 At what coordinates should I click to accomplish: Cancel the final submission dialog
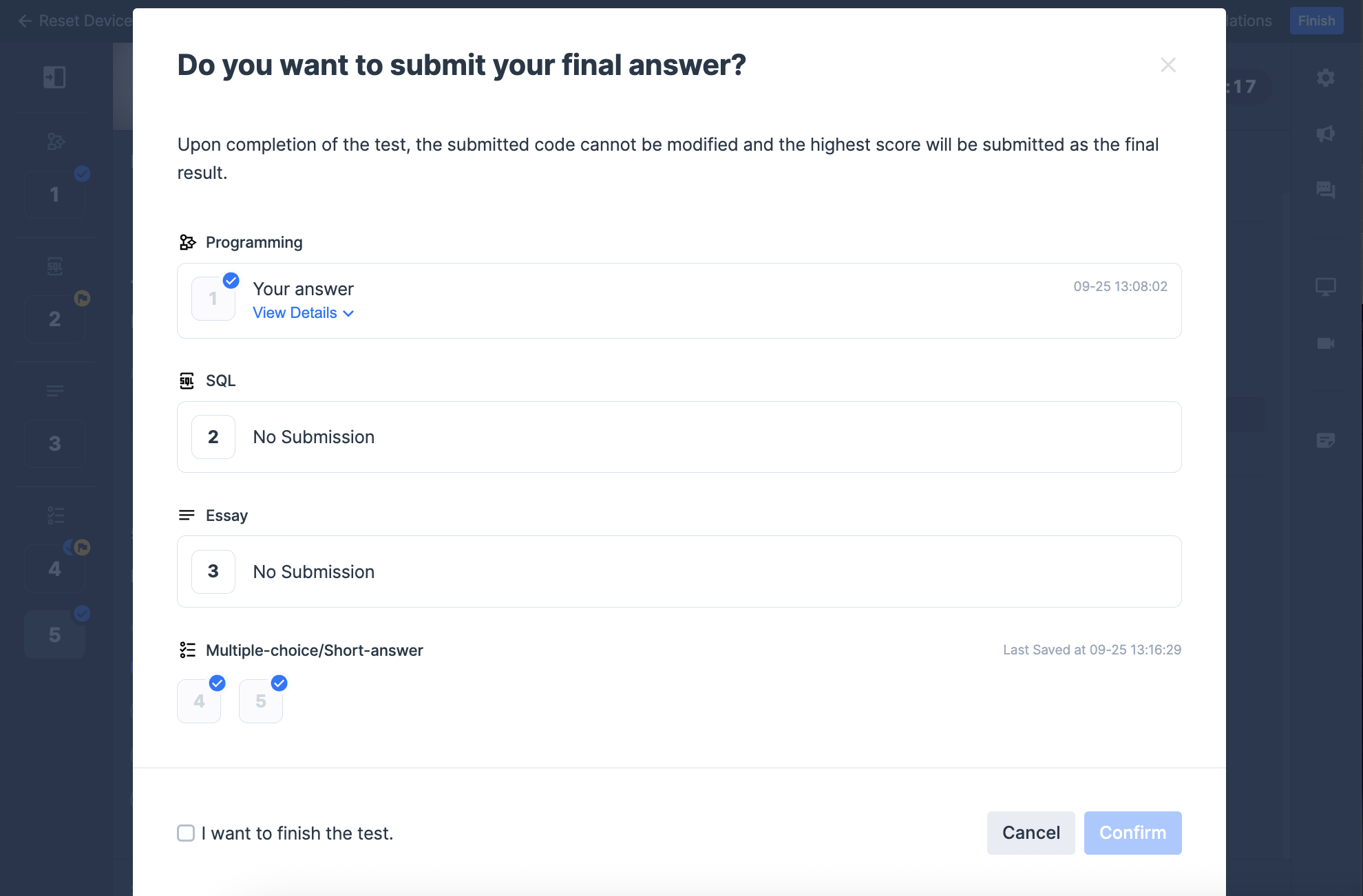[x=1031, y=833]
